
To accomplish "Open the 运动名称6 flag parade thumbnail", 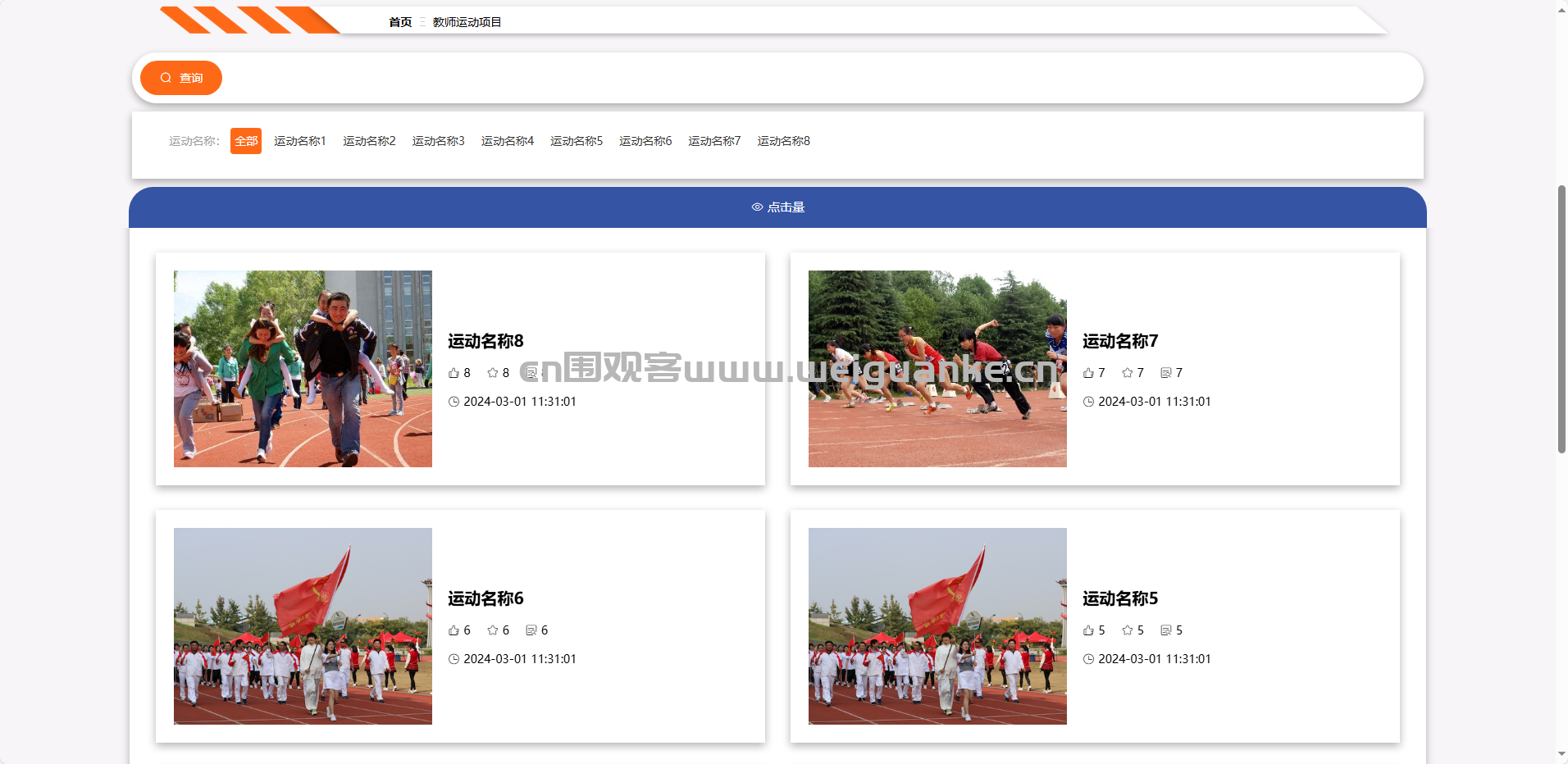I will tap(303, 626).
